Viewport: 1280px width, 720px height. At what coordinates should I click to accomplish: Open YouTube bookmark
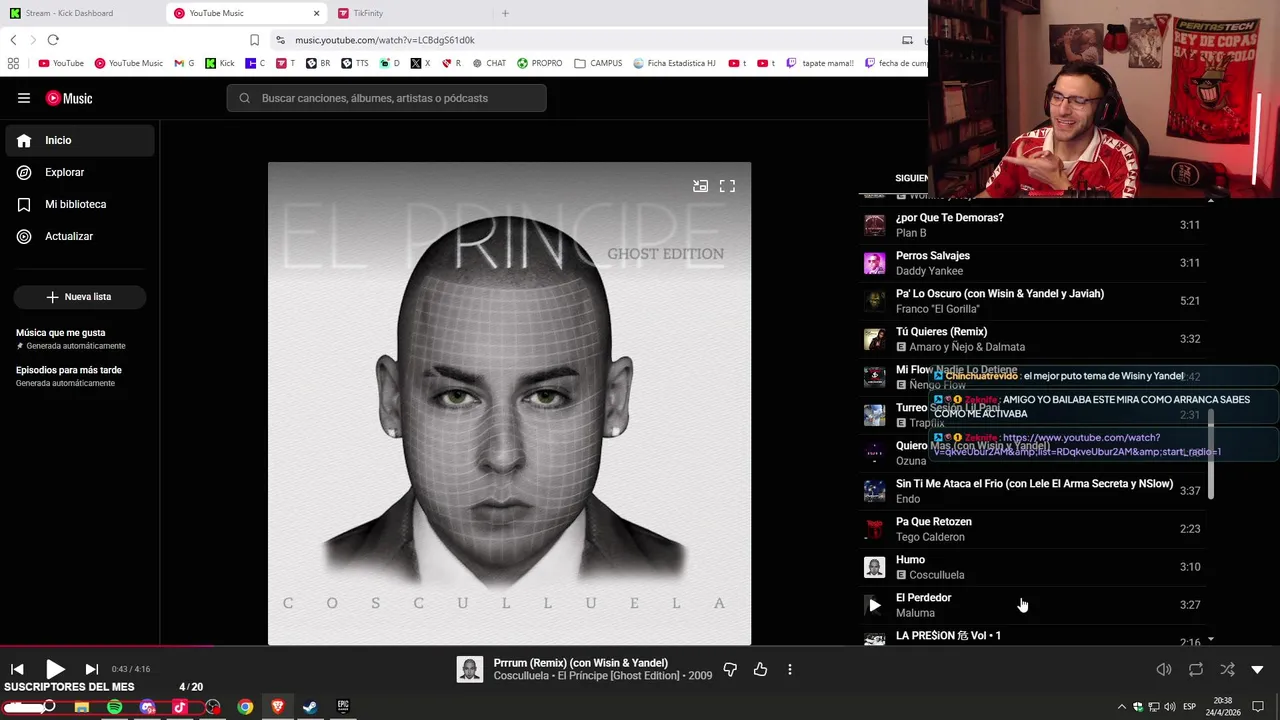pyautogui.click(x=61, y=63)
